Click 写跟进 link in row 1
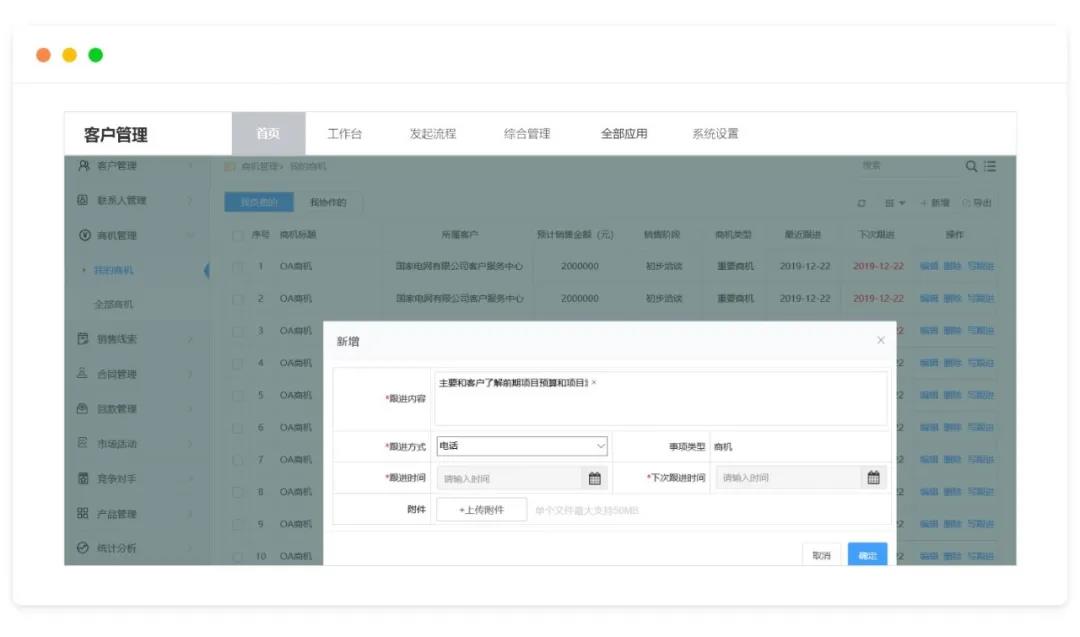 coord(981,267)
